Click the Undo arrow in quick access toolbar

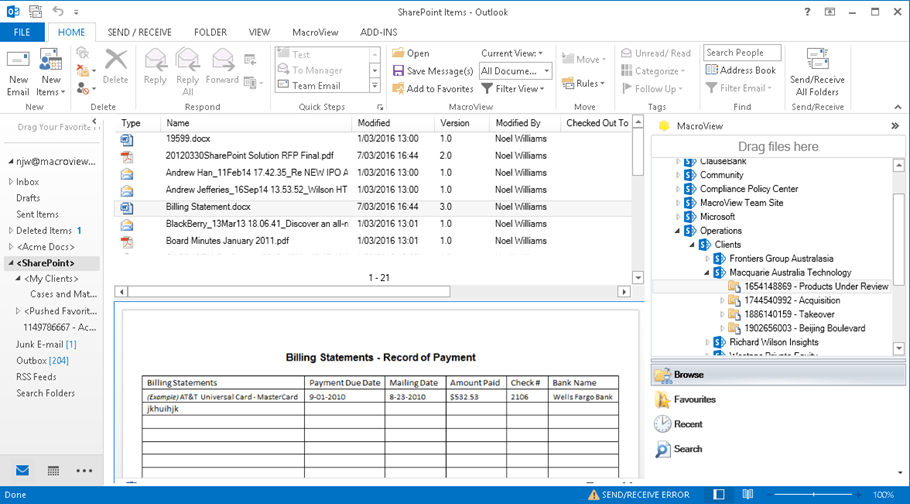tap(57, 11)
